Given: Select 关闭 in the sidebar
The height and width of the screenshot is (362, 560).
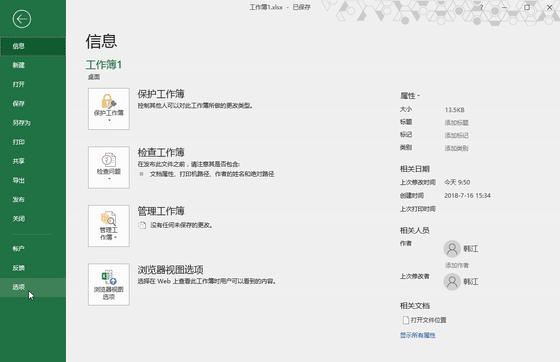Looking at the screenshot, I should [x=33, y=218].
